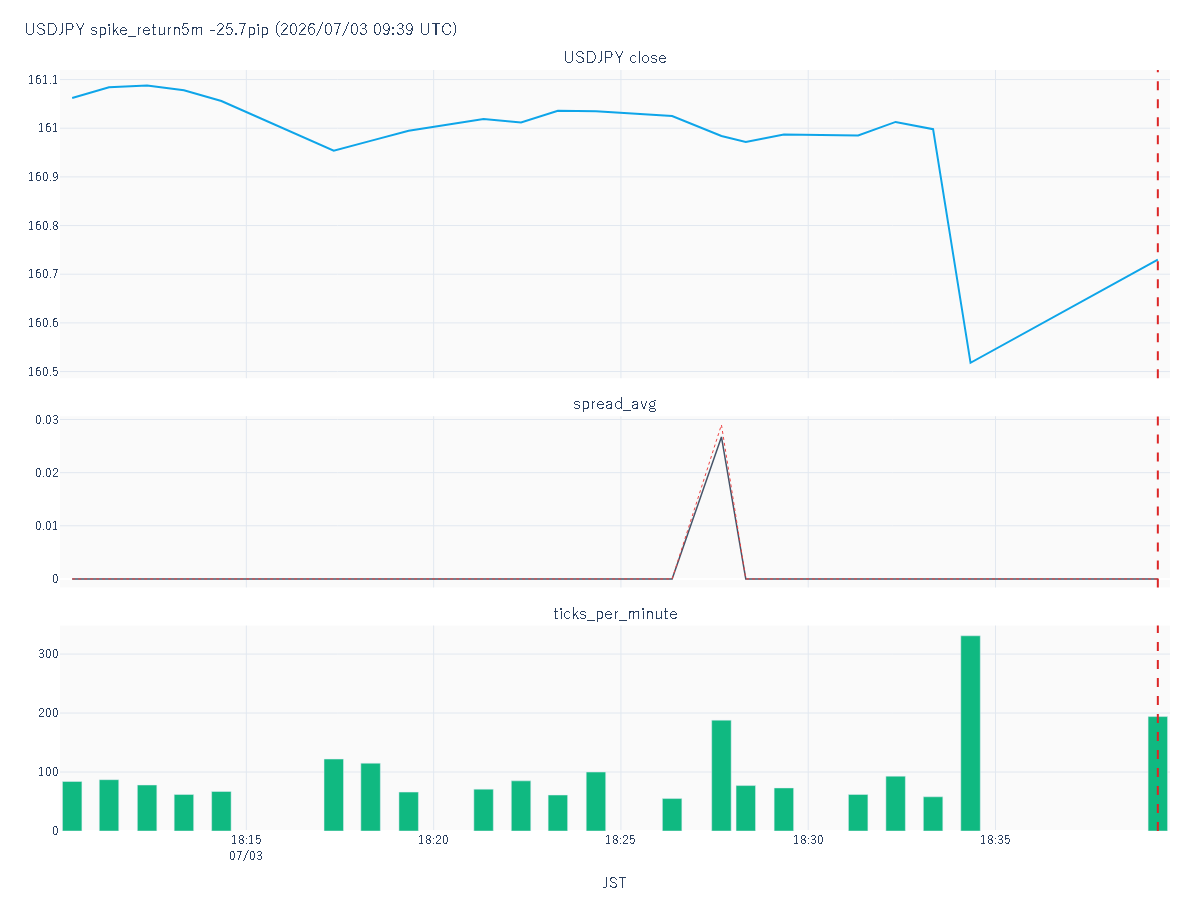
Task: Select the 18:25 time tick label
Action: [620, 840]
